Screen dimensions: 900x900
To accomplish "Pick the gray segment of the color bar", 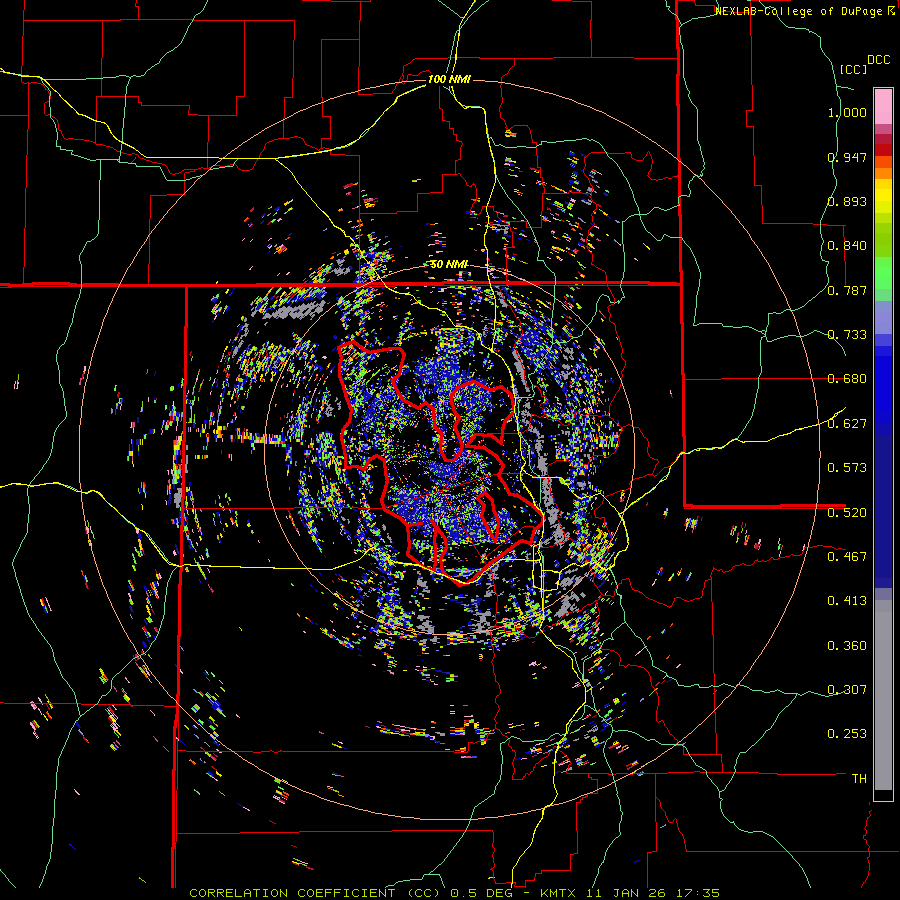I will [883, 695].
